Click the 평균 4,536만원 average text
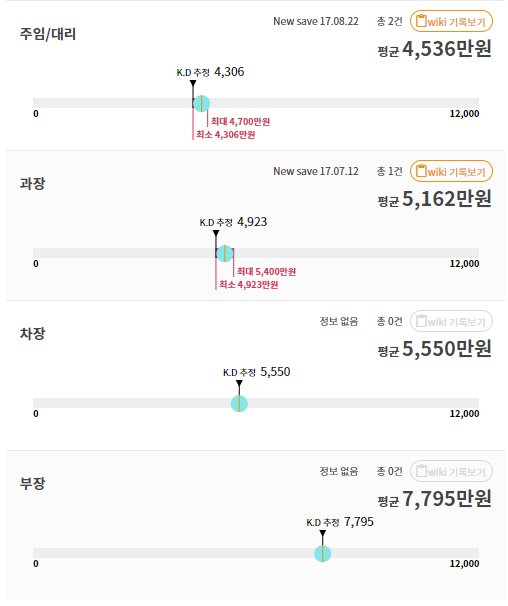508x606 pixels. pos(435,49)
